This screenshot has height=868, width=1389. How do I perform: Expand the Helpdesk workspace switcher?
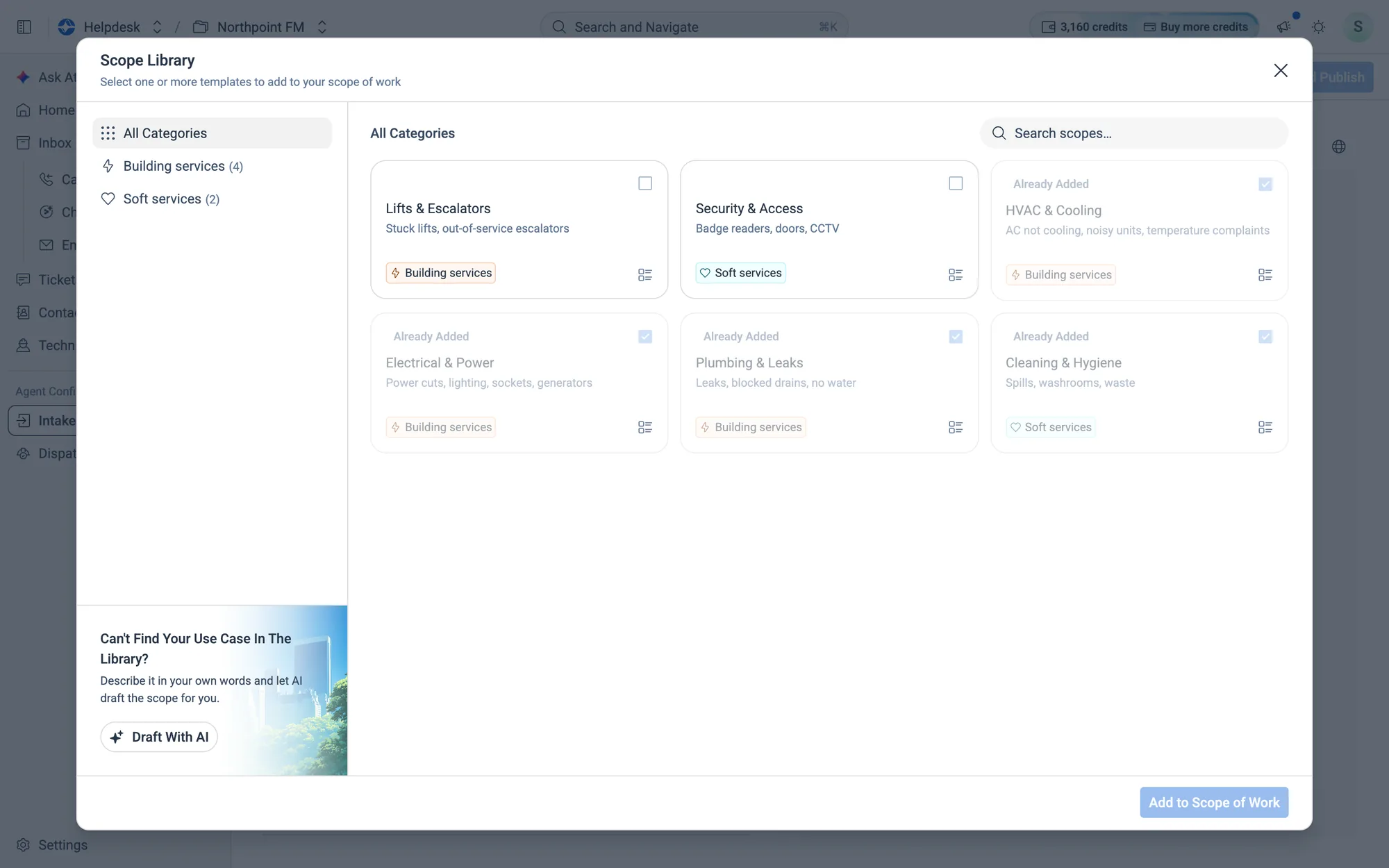click(157, 26)
